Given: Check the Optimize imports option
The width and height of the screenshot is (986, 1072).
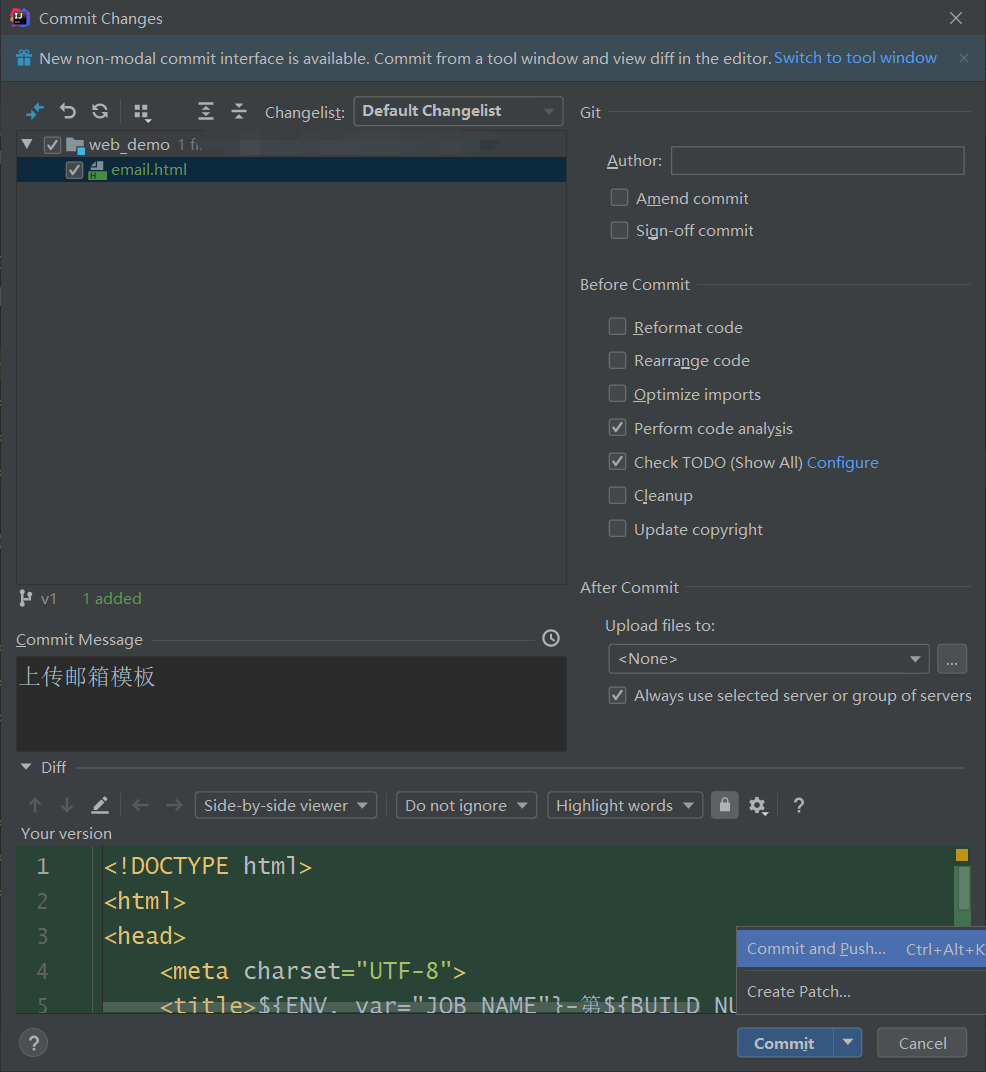Looking at the screenshot, I should pos(617,393).
